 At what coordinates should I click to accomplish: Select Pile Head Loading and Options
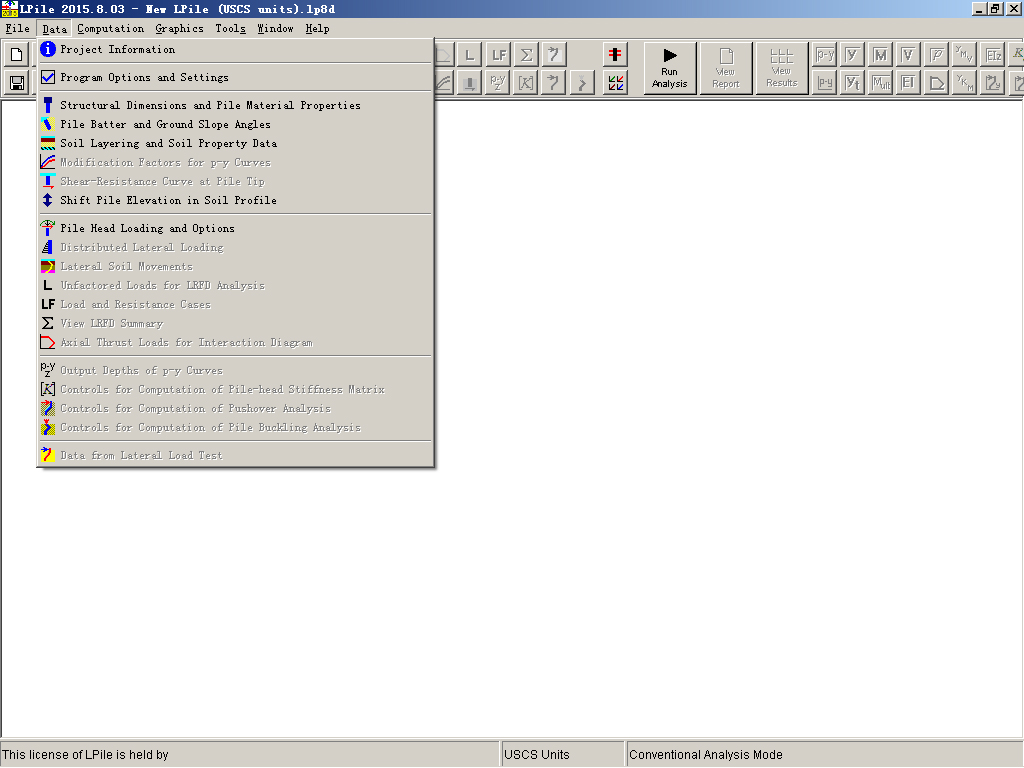[235, 229]
